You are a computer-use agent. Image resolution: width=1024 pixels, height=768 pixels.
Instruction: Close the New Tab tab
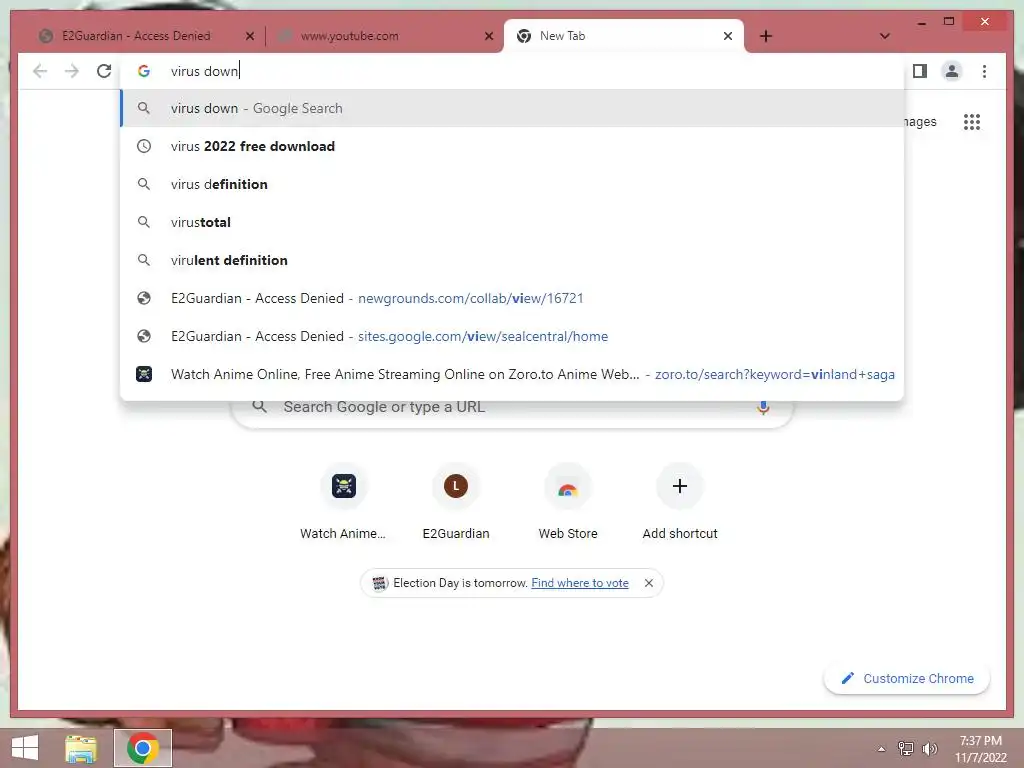tap(728, 36)
